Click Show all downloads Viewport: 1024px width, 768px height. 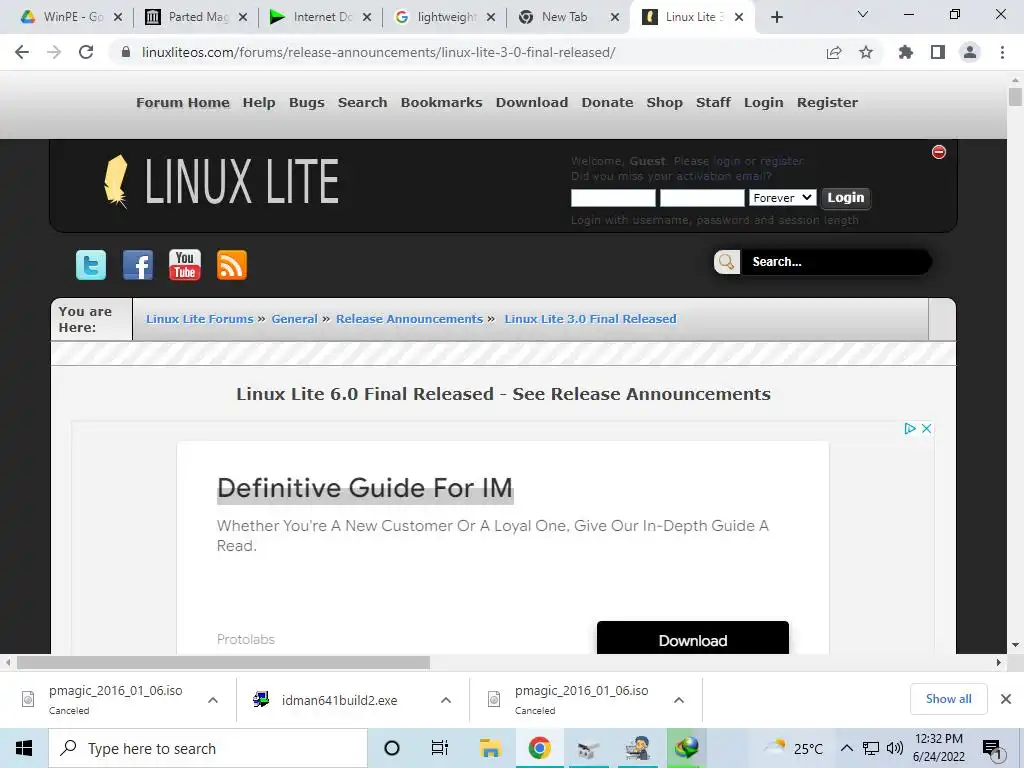[x=948, y=699]
